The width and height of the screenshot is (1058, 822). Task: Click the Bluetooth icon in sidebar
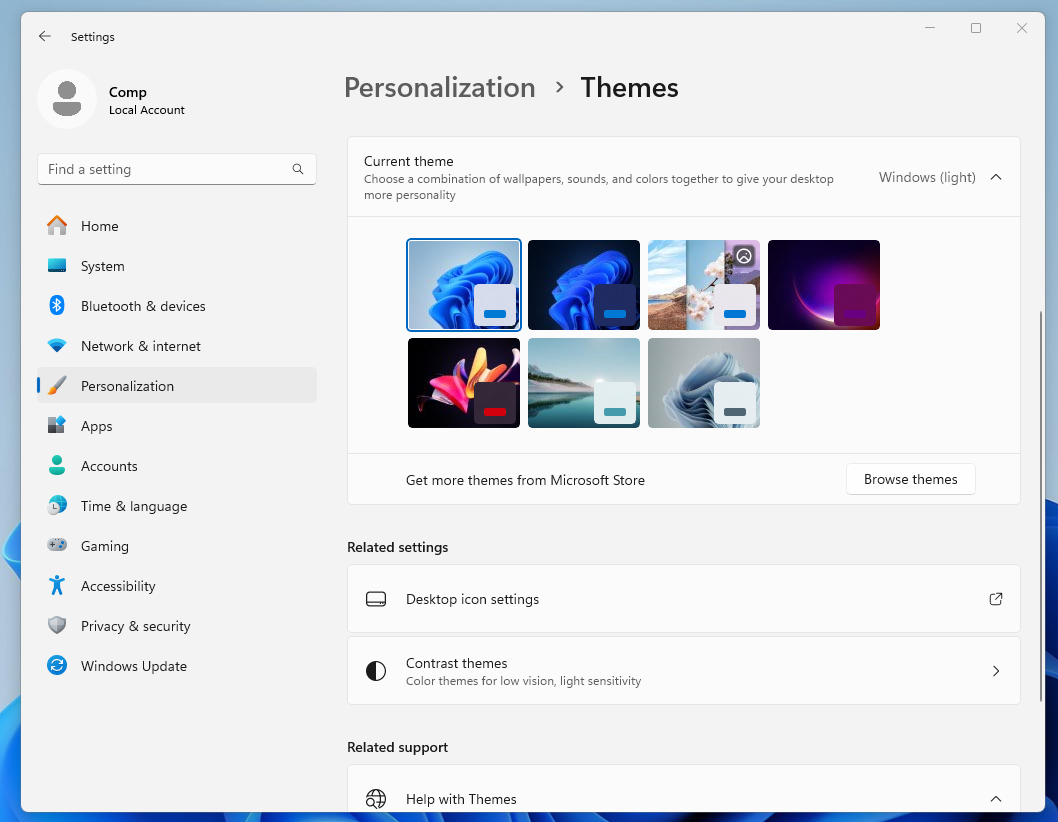pos(57,305)
